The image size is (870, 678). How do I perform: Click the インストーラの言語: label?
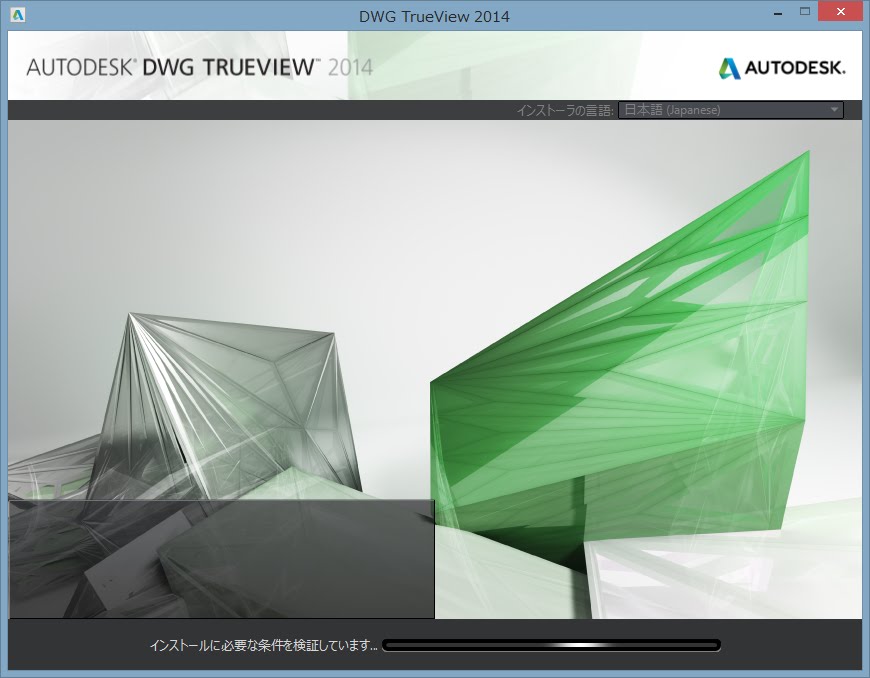coord(565,110)
